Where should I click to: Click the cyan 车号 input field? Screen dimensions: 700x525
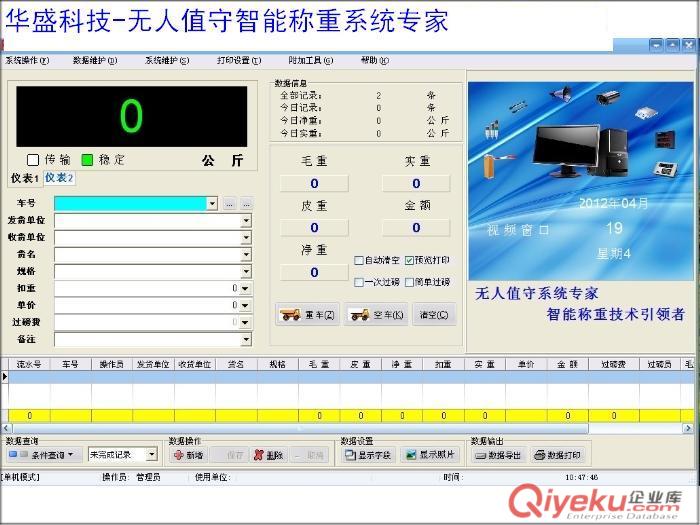tap(130, 204)
